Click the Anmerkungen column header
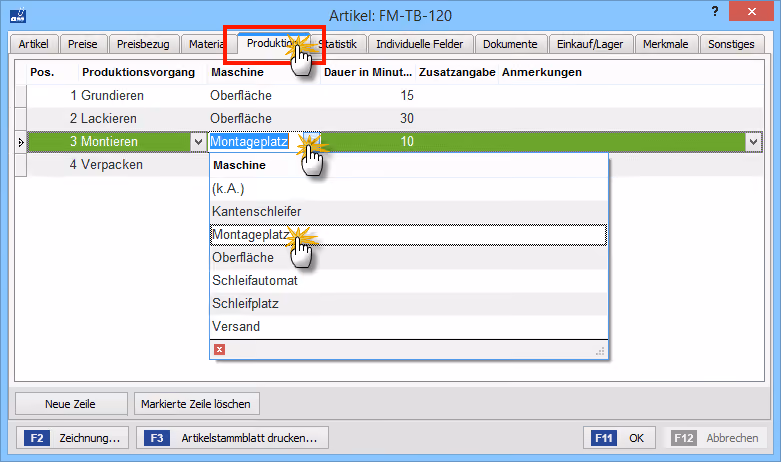Screen dimensions: 781x462 pos(631,72)
